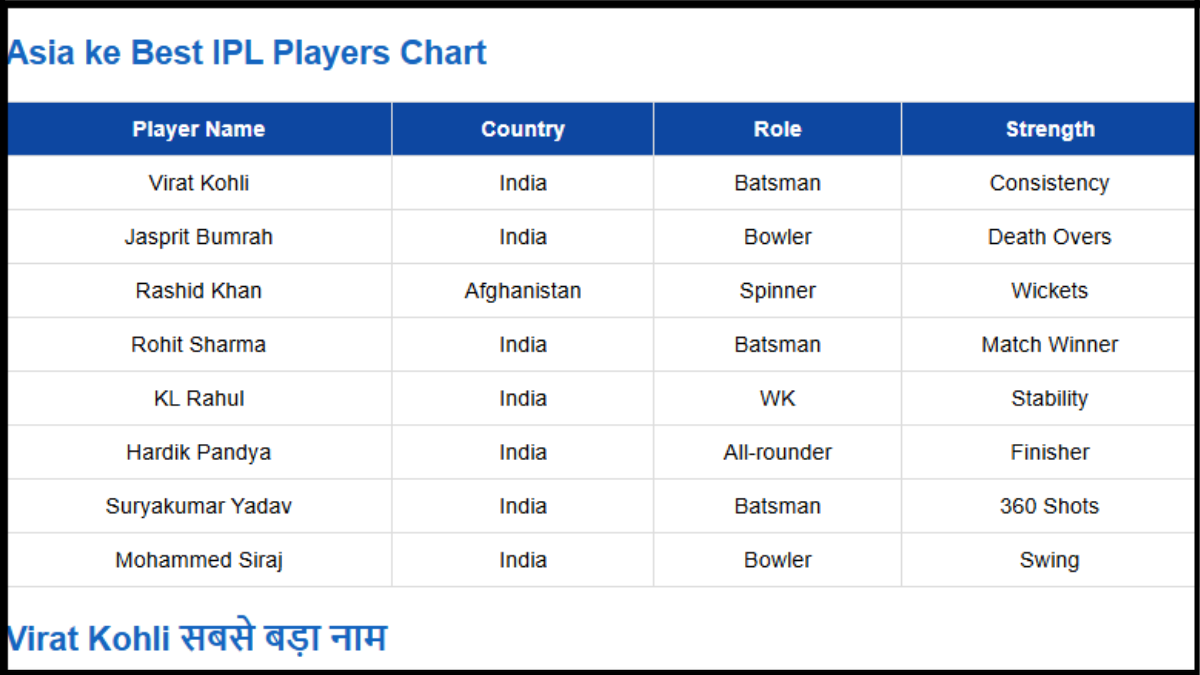
Task: Select the 'Role' column header
Action: tap(777, 129)
